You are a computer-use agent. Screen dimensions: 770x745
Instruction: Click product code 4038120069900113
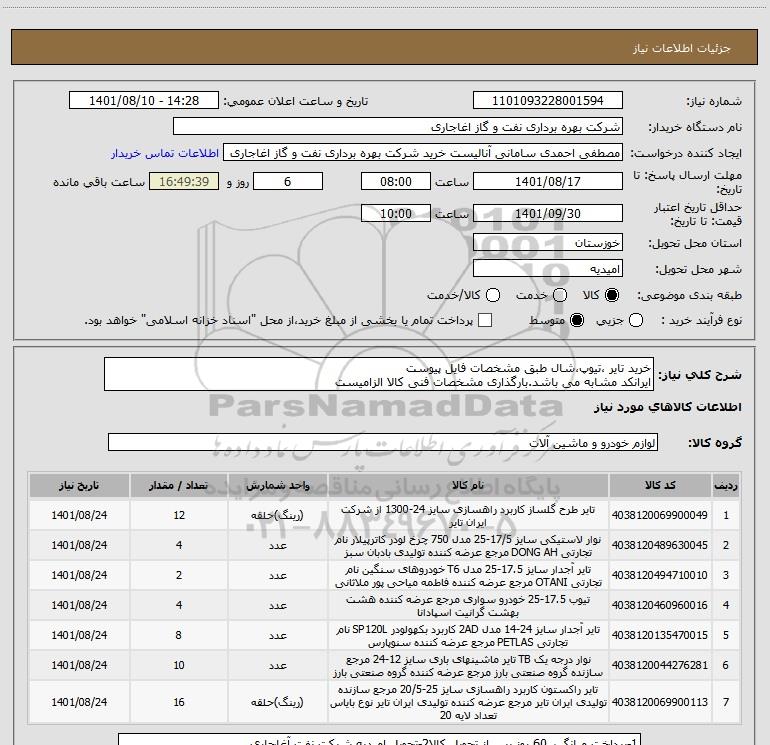(660, 702)
